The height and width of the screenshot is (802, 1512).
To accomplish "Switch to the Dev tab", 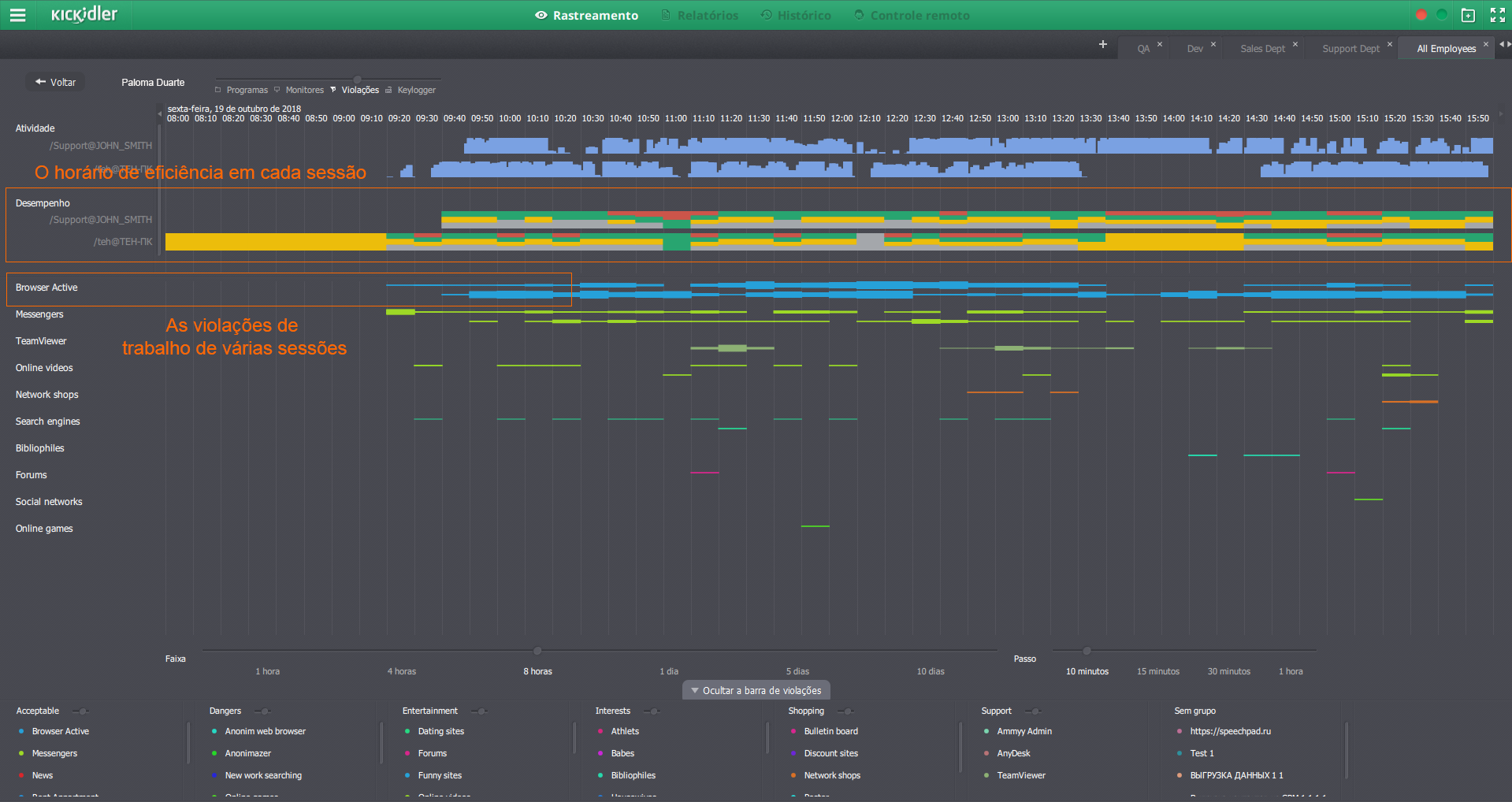I will 1195,49.
